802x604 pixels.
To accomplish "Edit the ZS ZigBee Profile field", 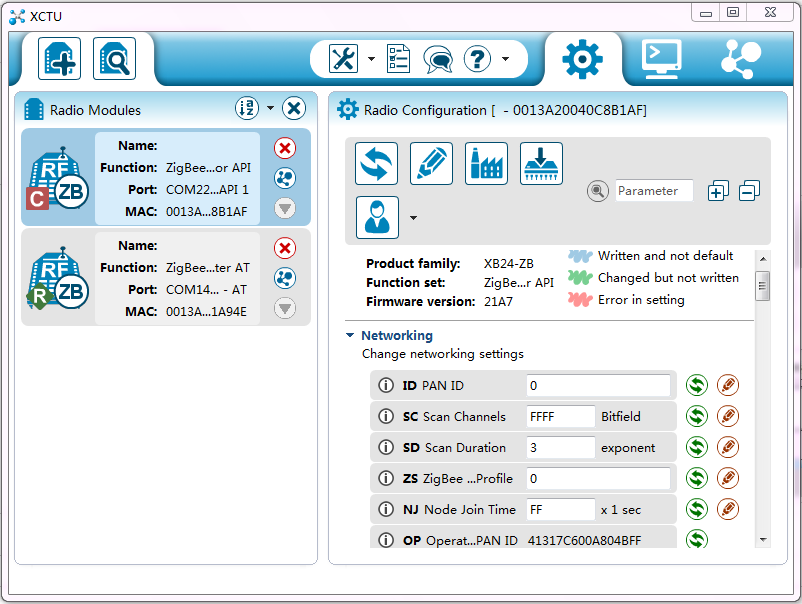I will pyautogui.click(x=598, y=478).
